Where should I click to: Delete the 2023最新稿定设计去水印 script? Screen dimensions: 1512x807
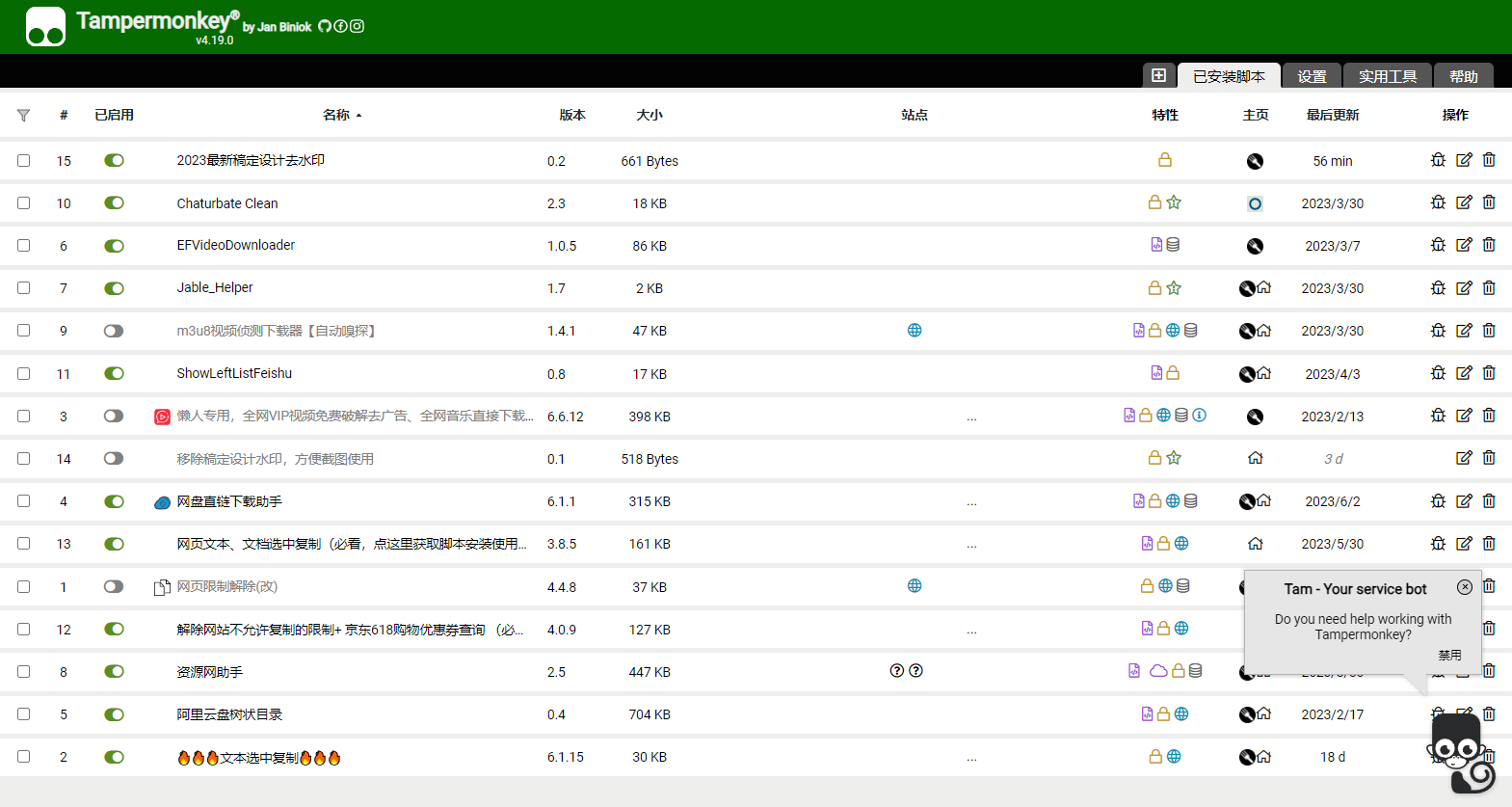point(1489,160)
